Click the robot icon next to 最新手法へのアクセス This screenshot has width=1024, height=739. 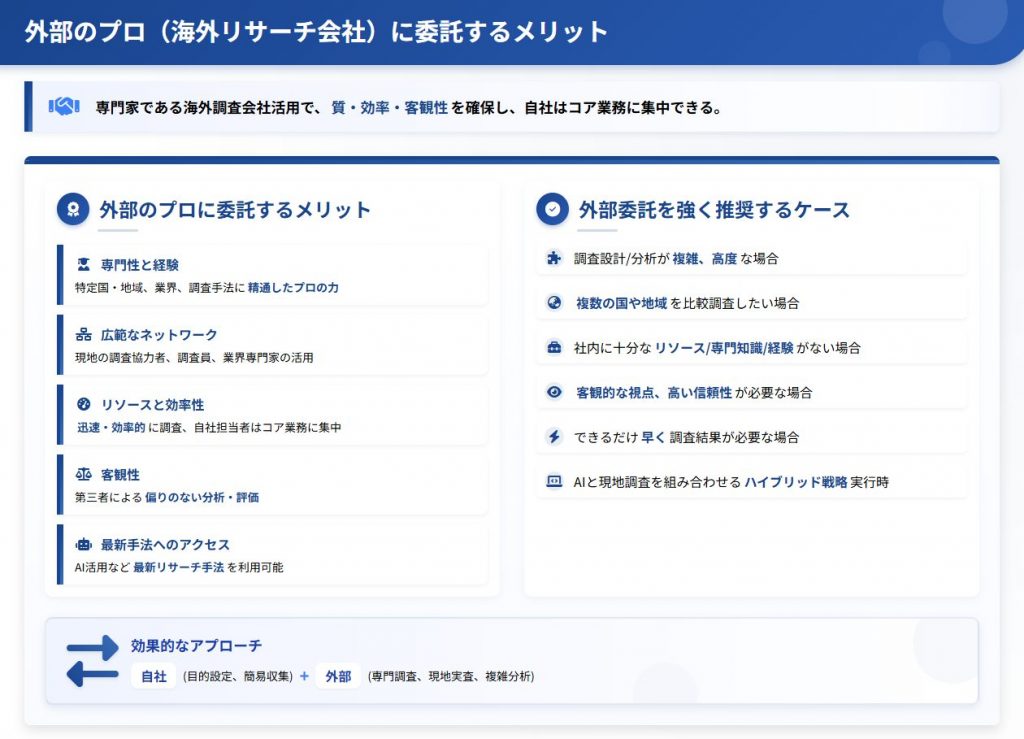point(84,545)
